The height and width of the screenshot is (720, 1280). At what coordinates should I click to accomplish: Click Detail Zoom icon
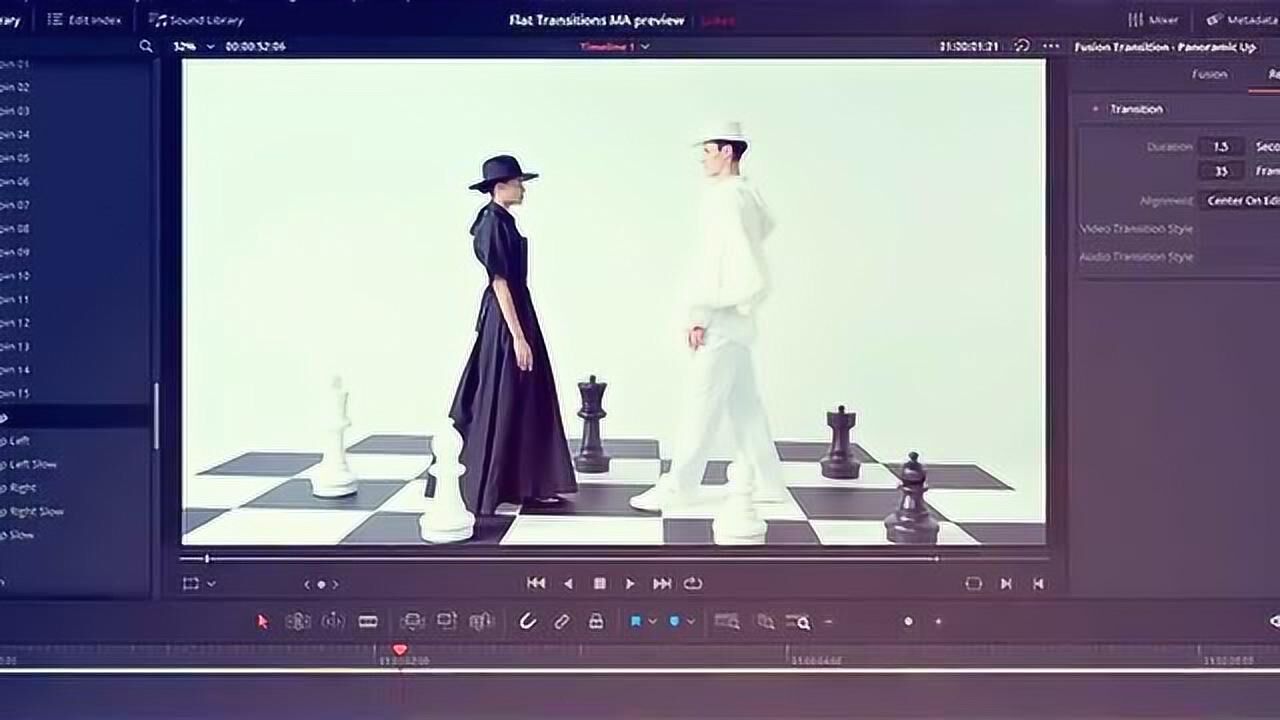click(765, 621)
